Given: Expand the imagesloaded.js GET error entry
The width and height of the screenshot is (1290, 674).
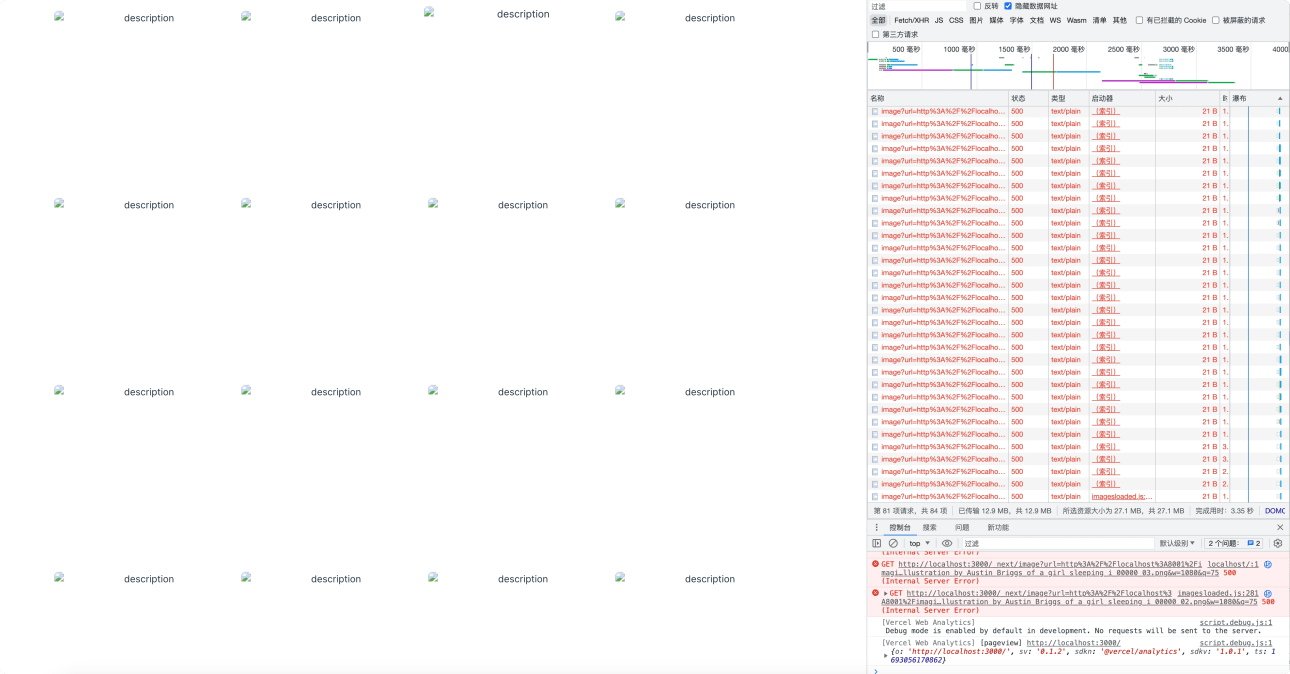Looking at the screenshot, I should [886, 593].
